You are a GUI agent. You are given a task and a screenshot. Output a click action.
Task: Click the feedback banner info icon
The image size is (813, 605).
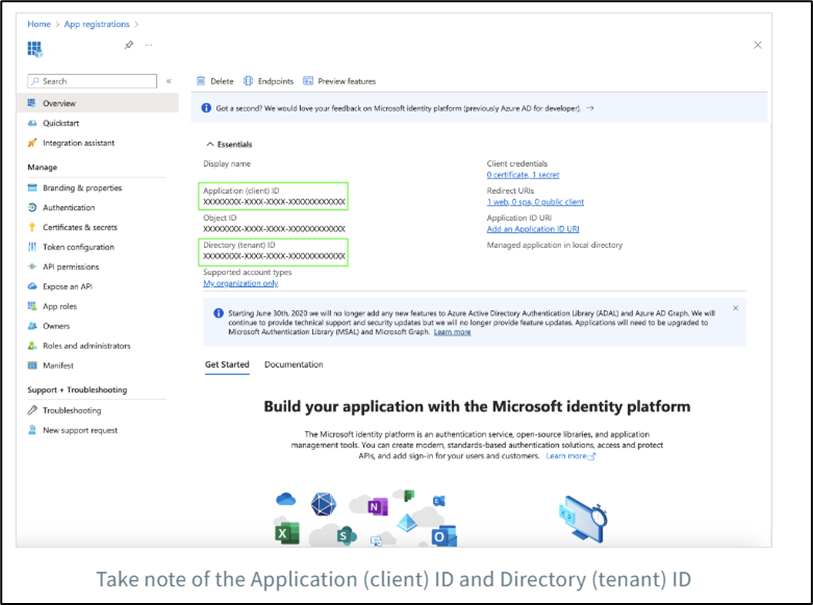[206, 108]
